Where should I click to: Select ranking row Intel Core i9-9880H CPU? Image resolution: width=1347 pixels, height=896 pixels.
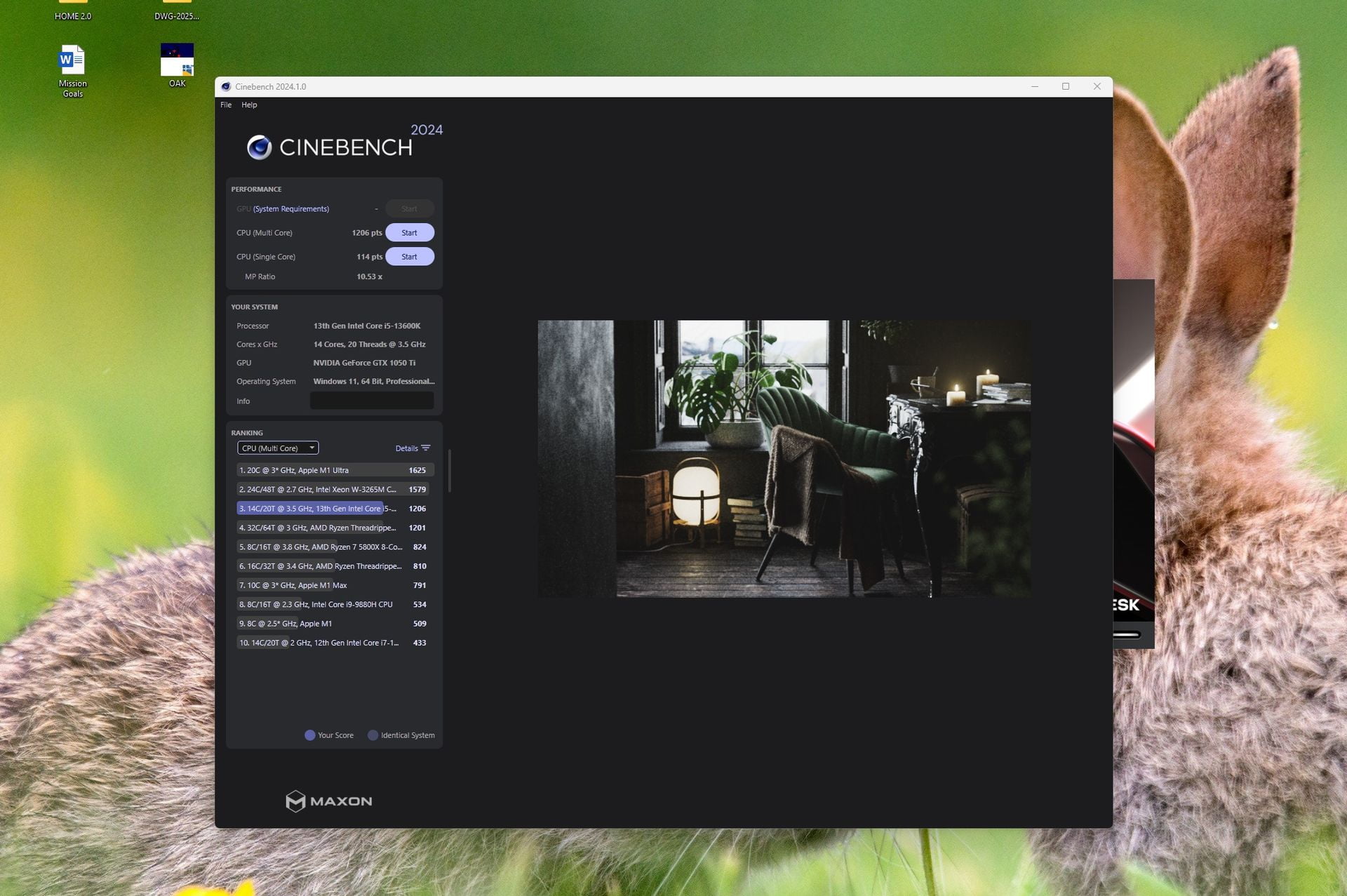pos(335,604)
